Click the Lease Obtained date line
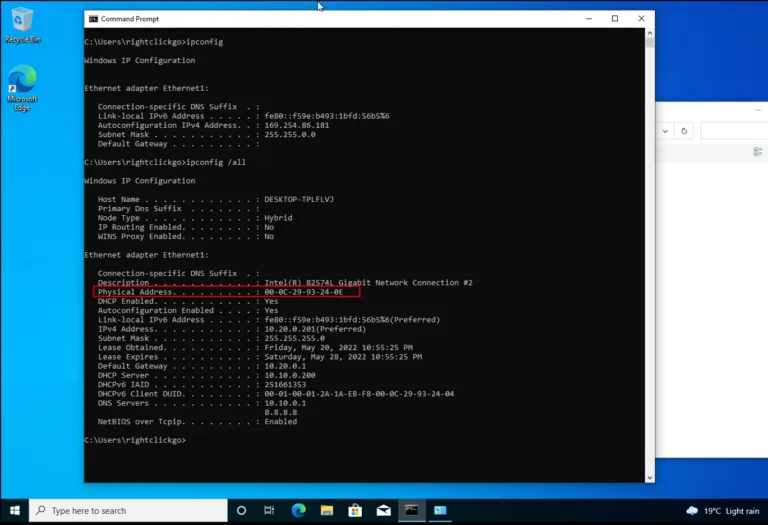 (255, 348)
